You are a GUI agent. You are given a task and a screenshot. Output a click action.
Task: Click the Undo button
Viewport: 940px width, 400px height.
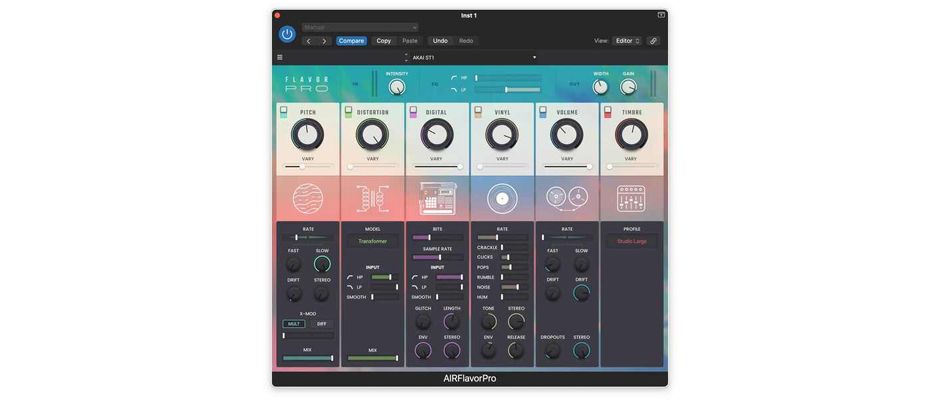(x=440, y=41)
